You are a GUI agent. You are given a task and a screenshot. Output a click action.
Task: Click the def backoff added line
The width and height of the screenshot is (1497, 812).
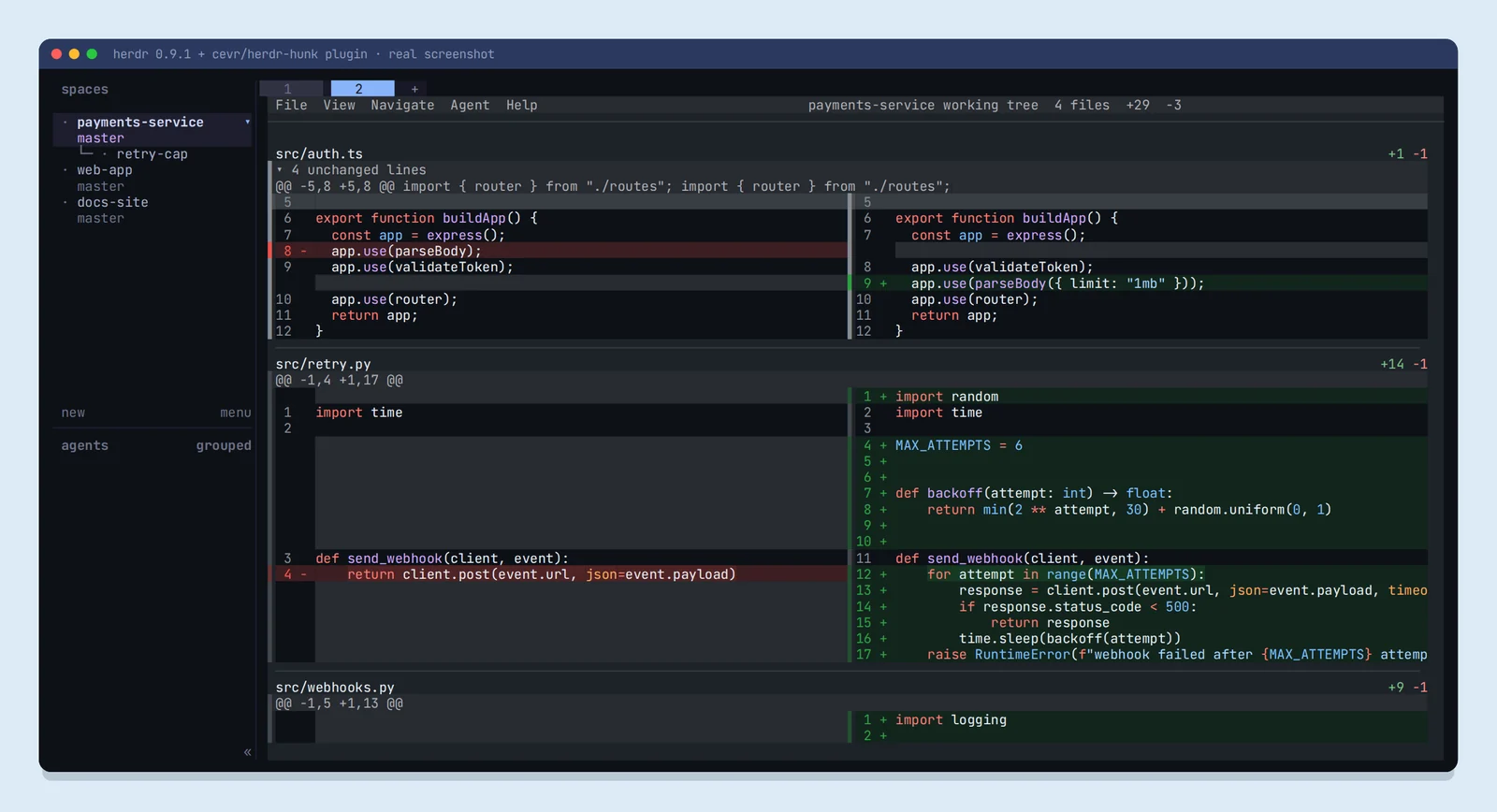pyautogui.click(x=1139, y=494)
